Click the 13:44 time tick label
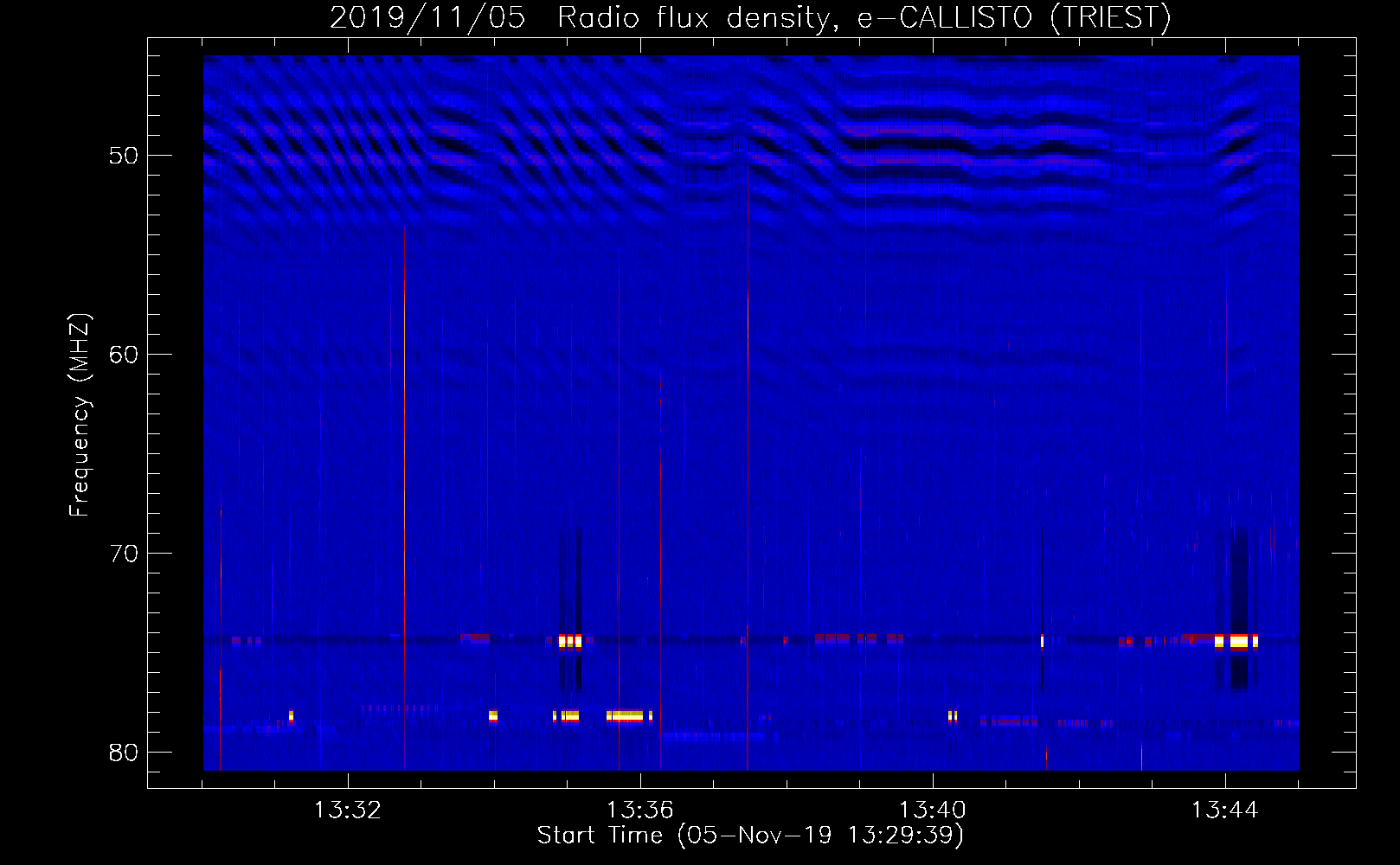Screen dimensions: 1400x865 point(1224,811)
